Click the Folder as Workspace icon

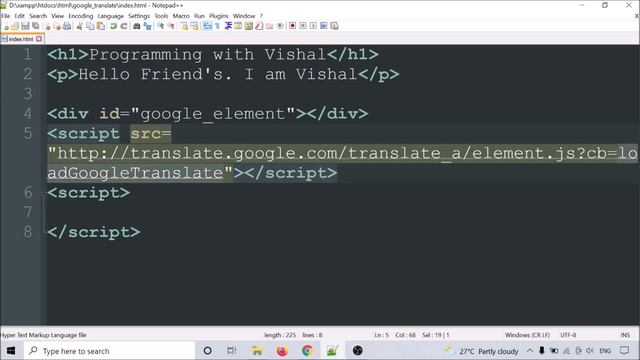(269, 26)
